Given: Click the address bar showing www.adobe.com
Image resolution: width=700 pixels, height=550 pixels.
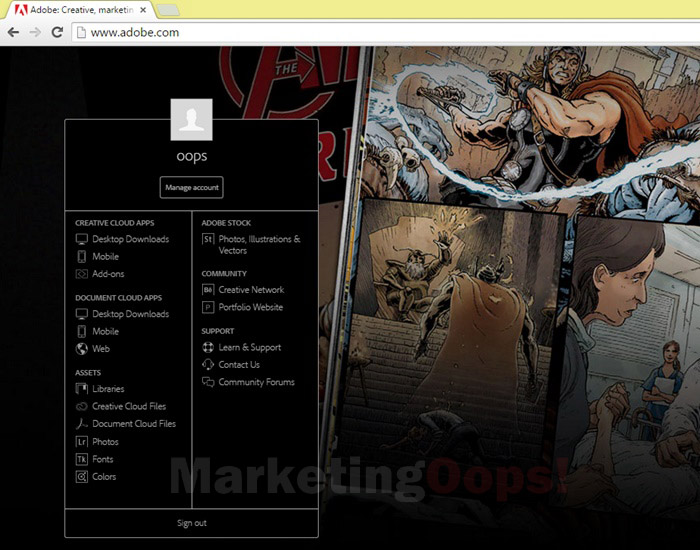Looking at the screenshot, I should click(388, 33).
